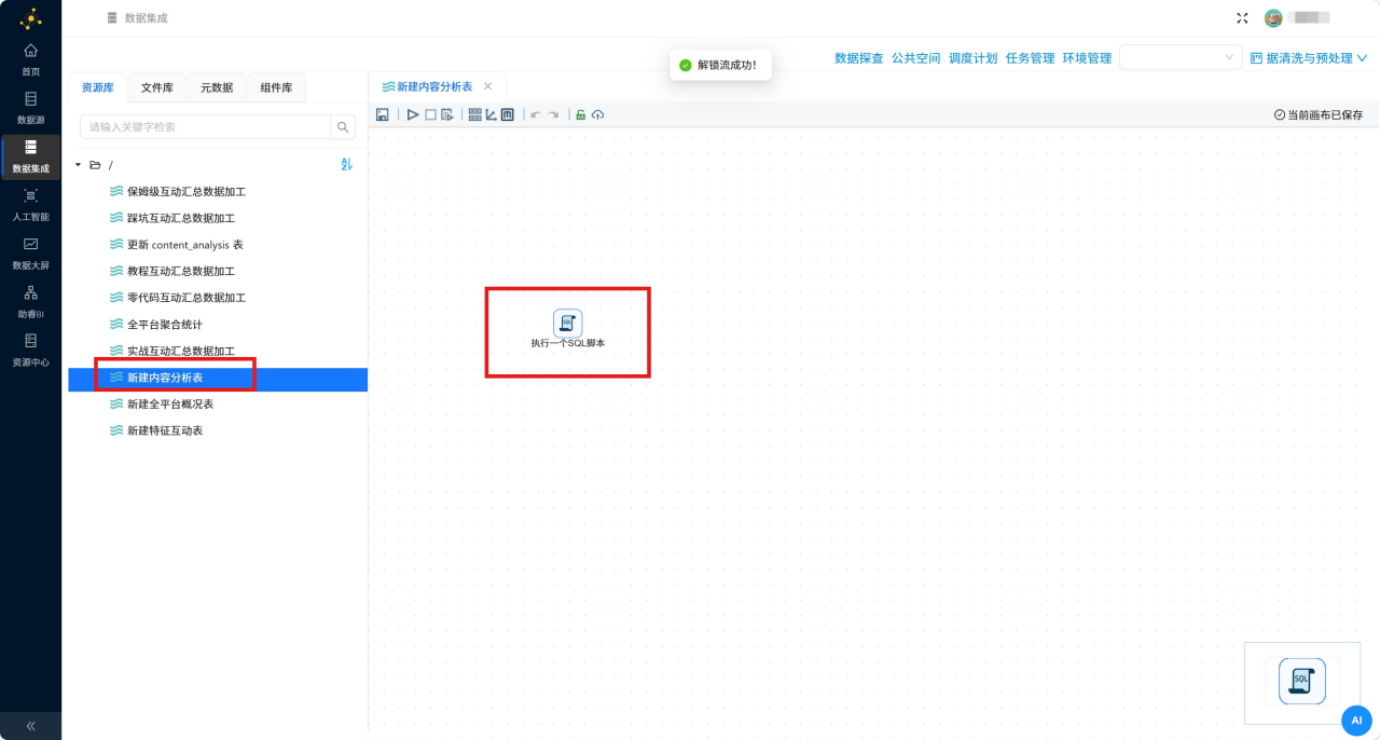This screenshot has width=1380, height=740.
Task: Click the undo arrow in the toolbar
Action: point(536,115)
